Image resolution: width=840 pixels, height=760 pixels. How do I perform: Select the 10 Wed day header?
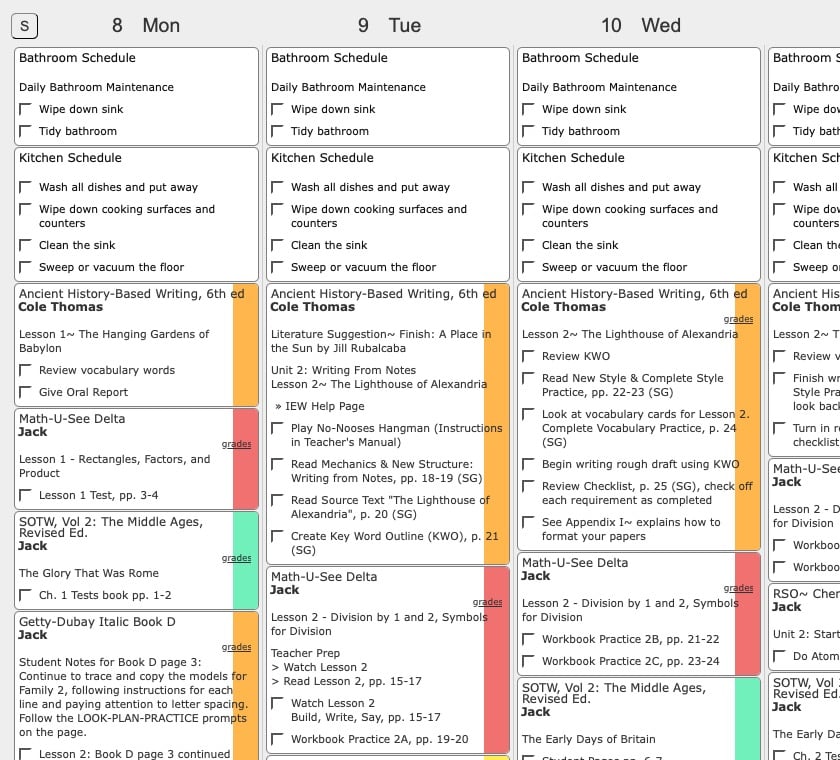[x=641, y=25]
